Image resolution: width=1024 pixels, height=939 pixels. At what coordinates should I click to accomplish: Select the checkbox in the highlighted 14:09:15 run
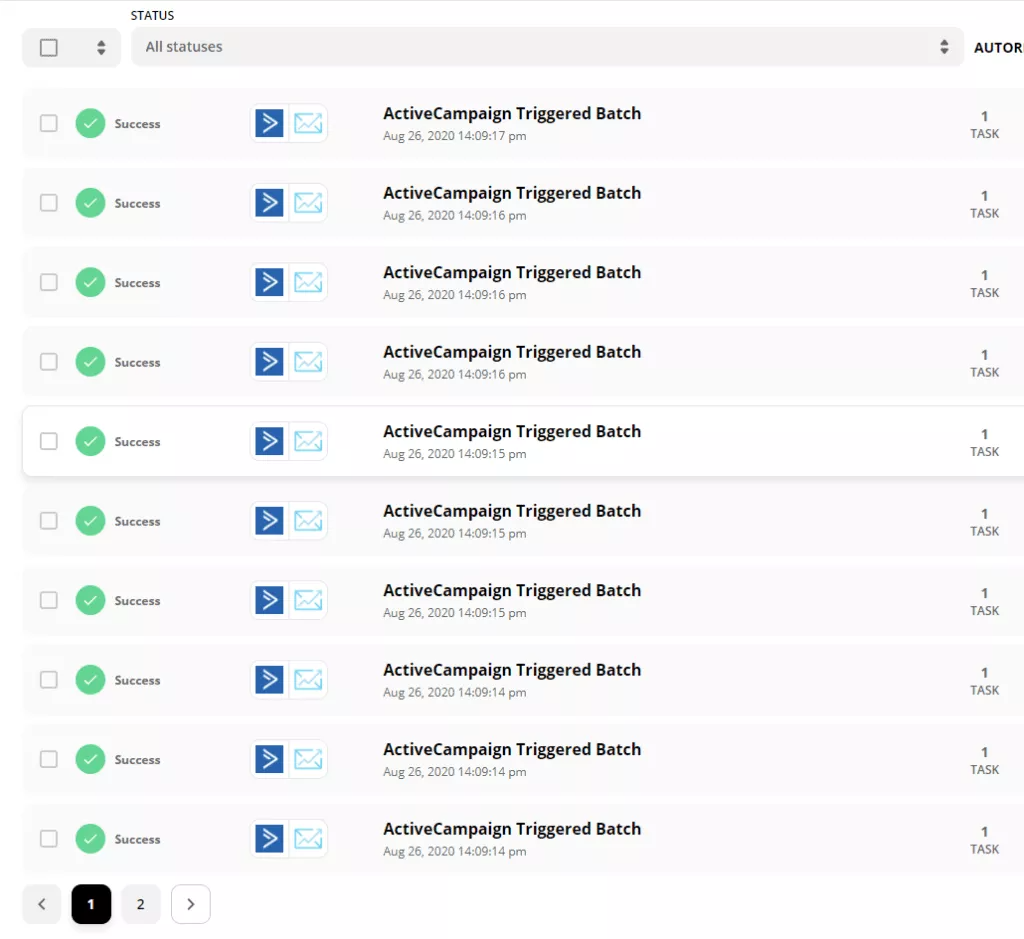[48, 441]
